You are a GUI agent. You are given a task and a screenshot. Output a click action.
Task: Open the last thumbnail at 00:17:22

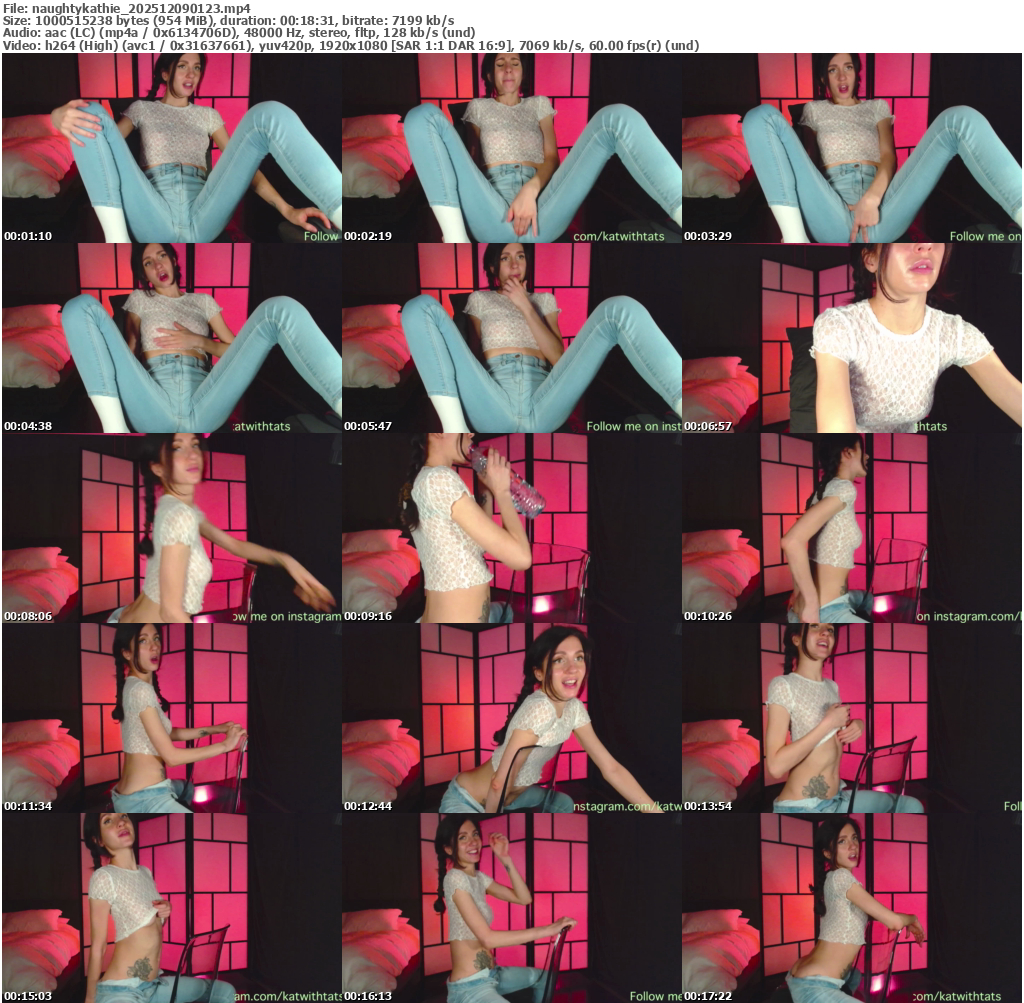[851, 908]
